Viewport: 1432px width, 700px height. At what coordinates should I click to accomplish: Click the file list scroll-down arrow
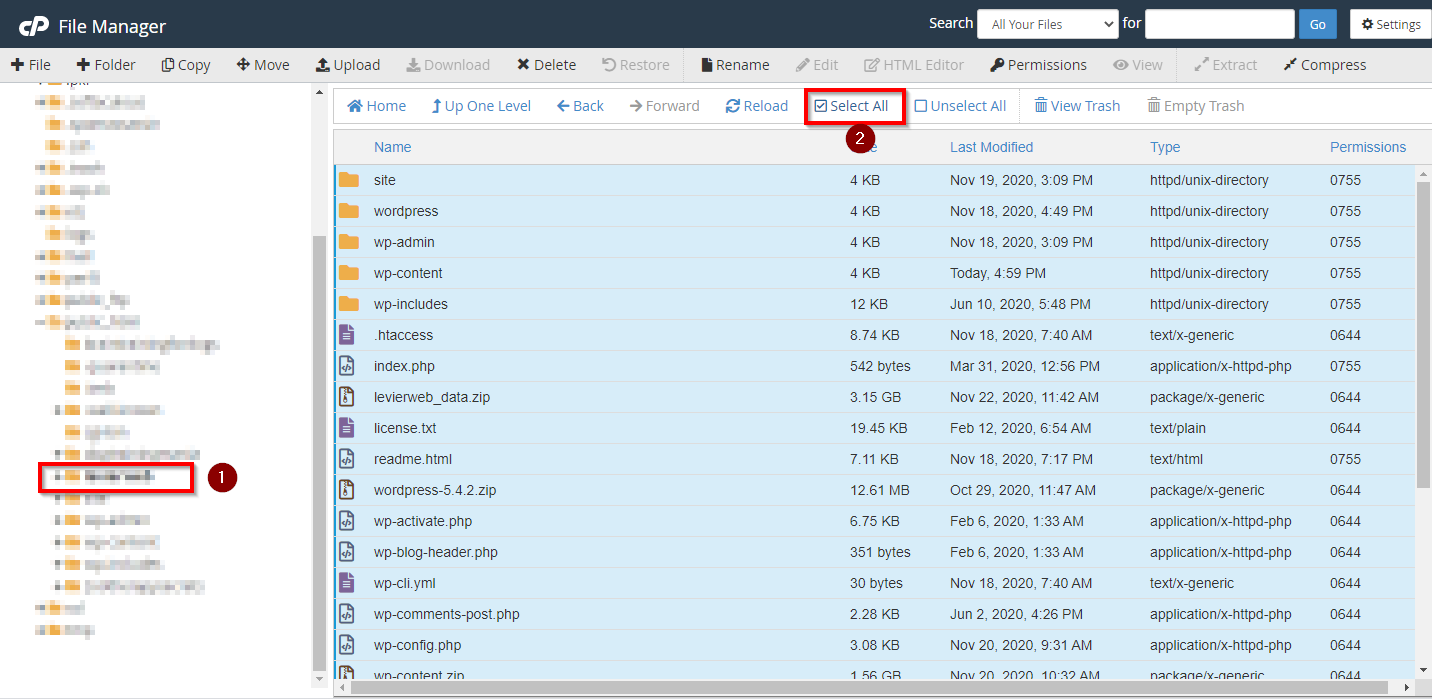pyautogui.click(x=1424, y=669)
